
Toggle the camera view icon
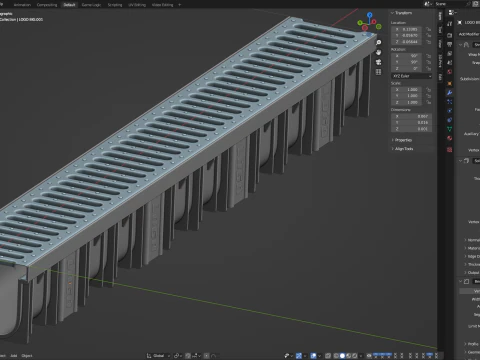[x=378, y=62]
